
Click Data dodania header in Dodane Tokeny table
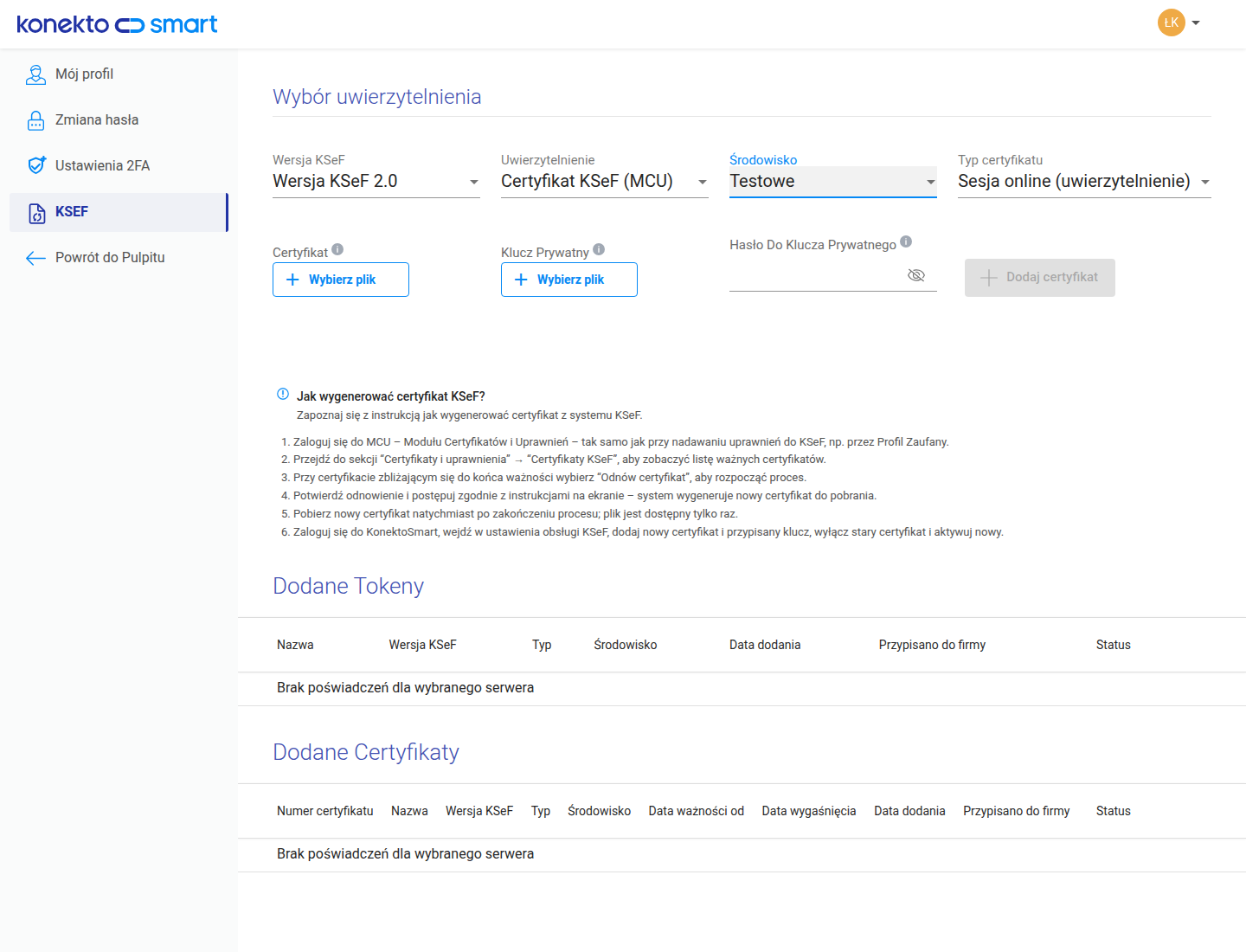coord(765,645)
